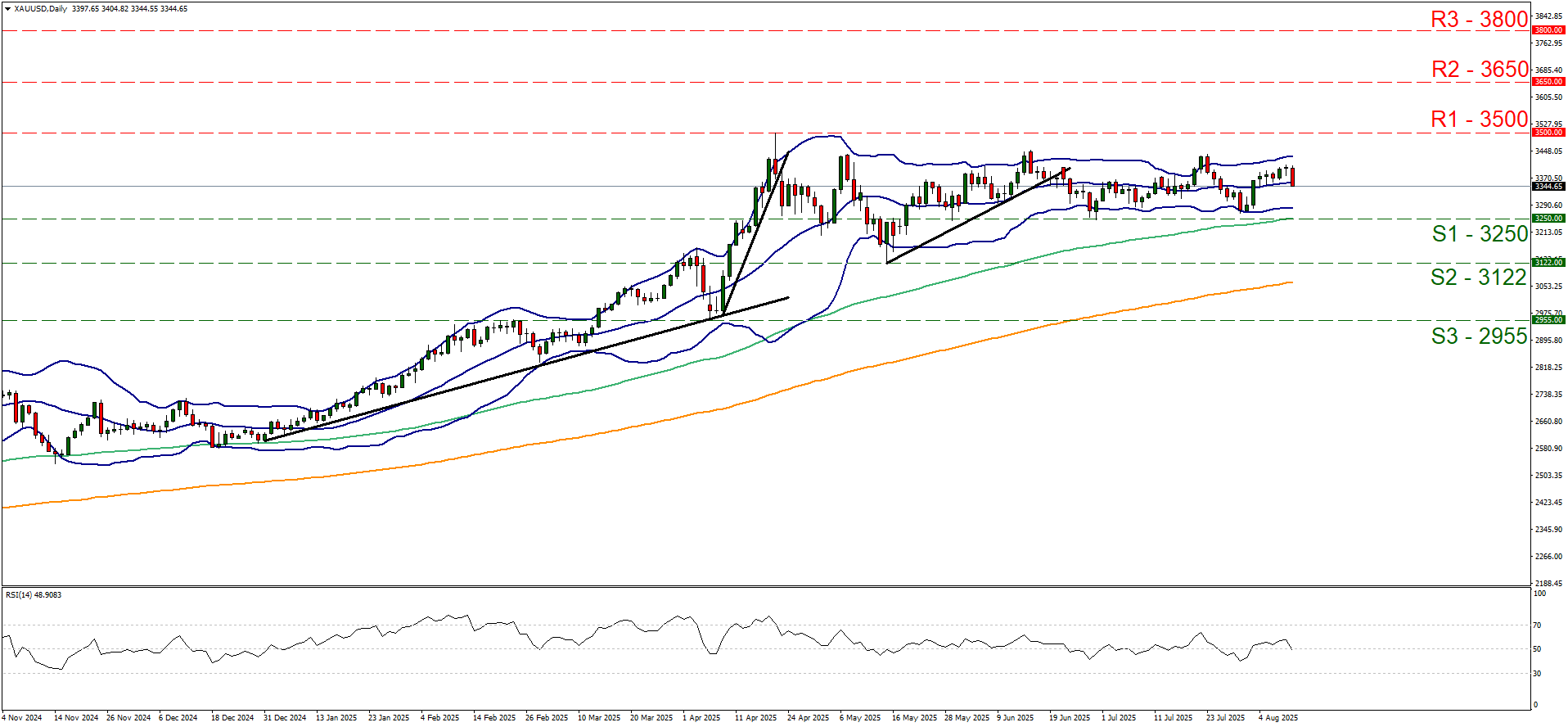Image resolution: width=1568 pixels, height=727 pixels.
Task: Click the 1 Apr 2025 date label
Action: 701,718
